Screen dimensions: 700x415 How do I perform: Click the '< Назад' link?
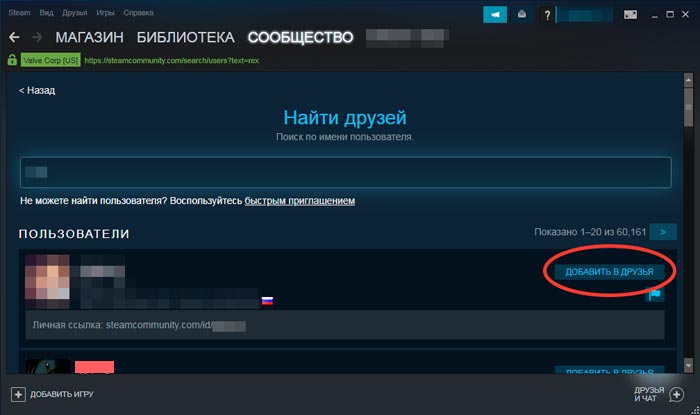point(37,90)
